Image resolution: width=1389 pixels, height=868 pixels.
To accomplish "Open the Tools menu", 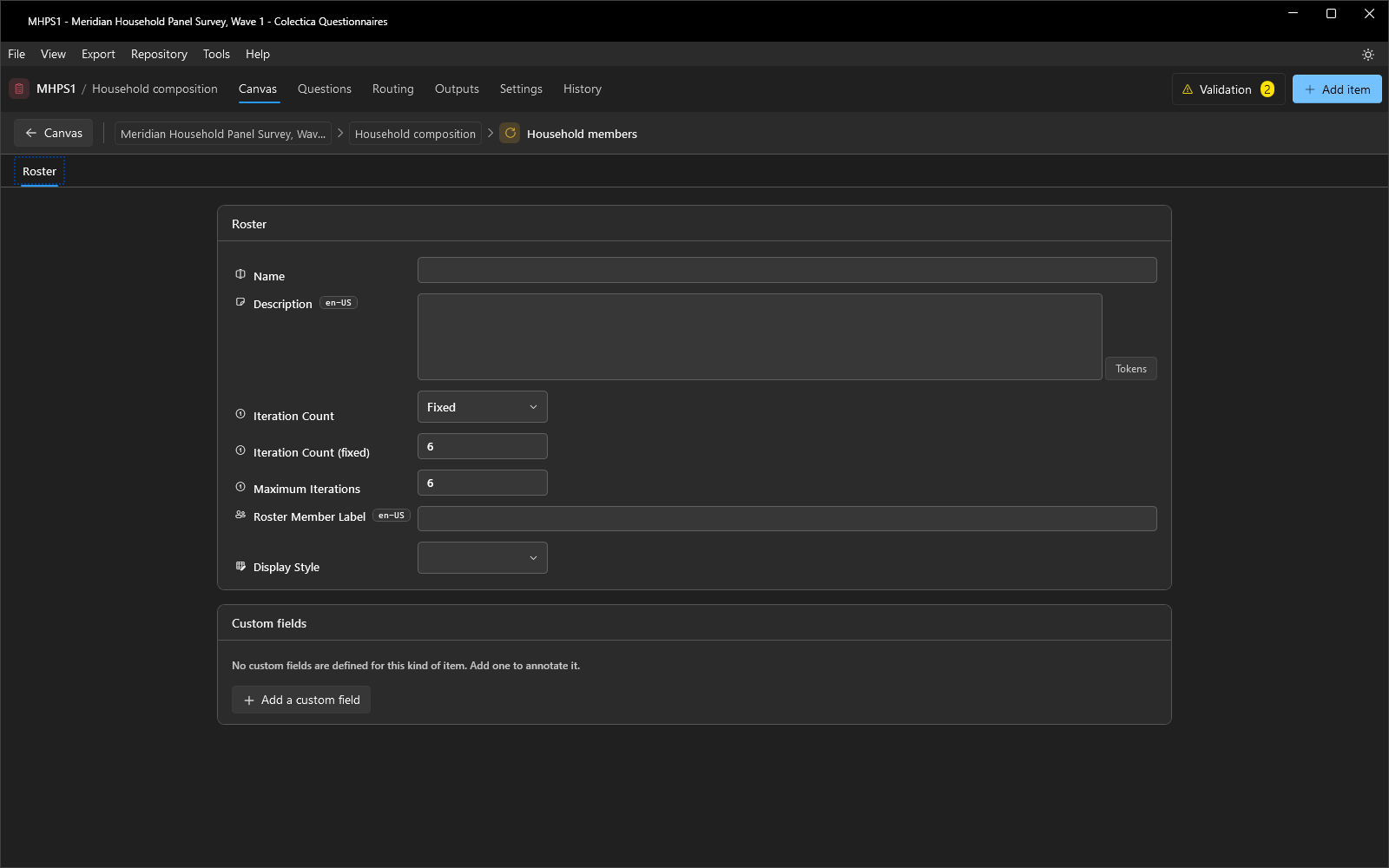I will coord(216,54).
